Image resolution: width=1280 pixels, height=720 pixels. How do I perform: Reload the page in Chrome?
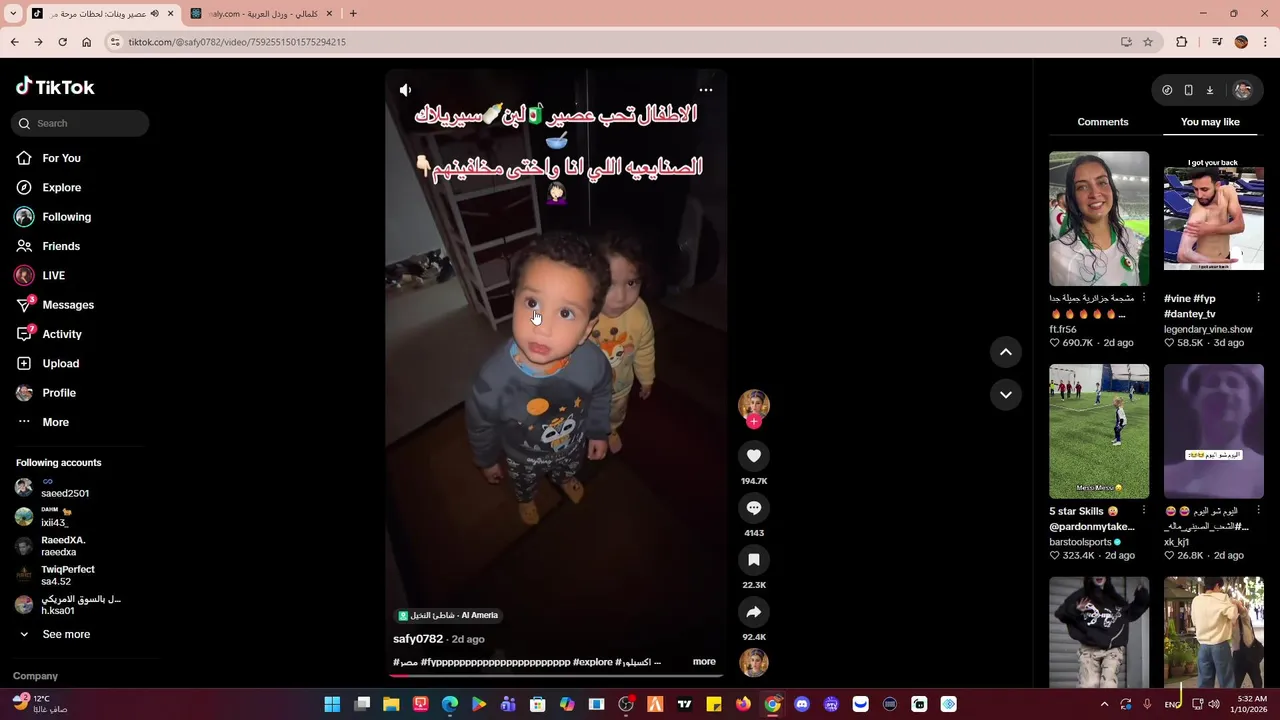click(x=62, y=42)
